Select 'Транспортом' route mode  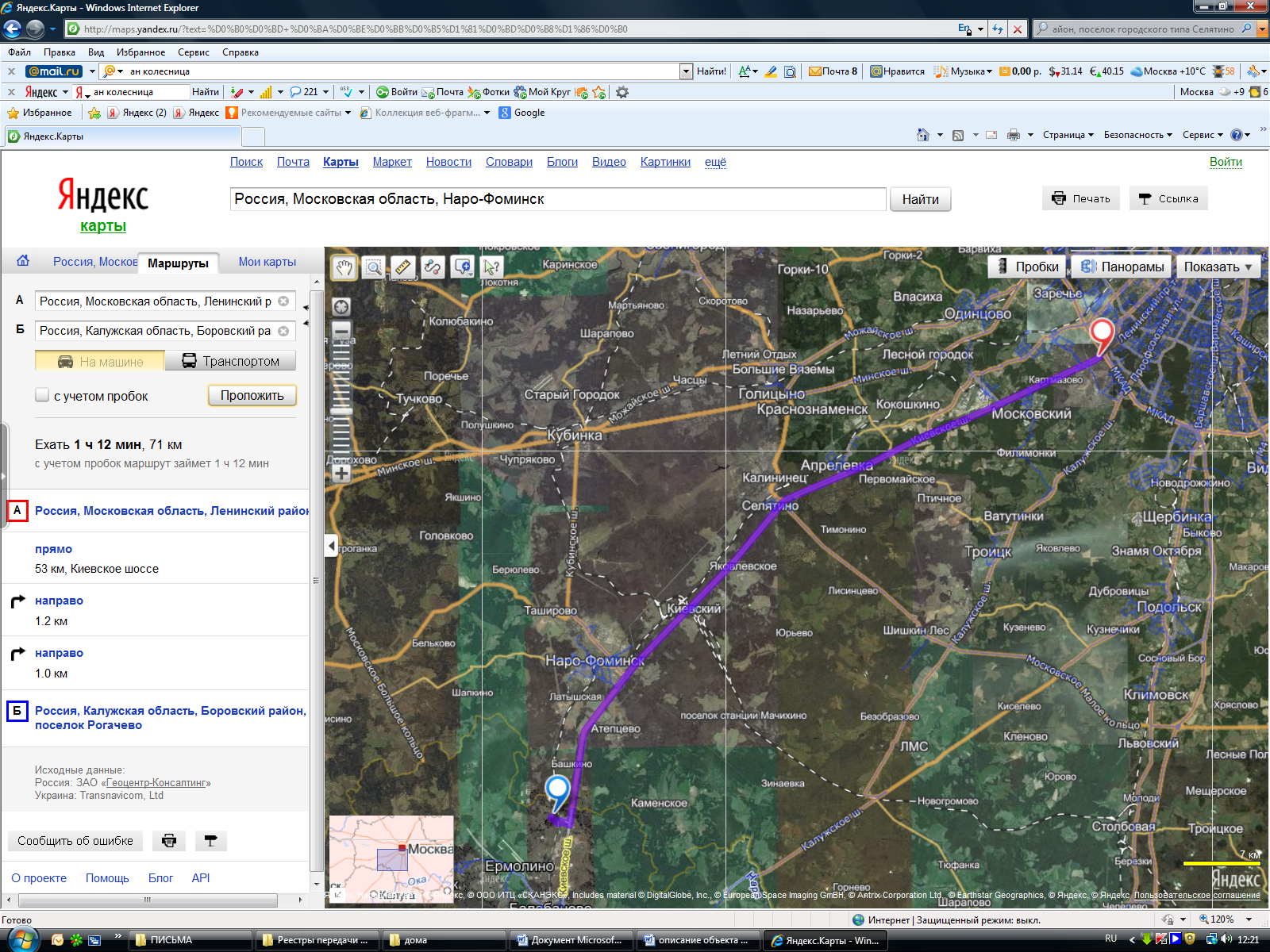(230, 361)
